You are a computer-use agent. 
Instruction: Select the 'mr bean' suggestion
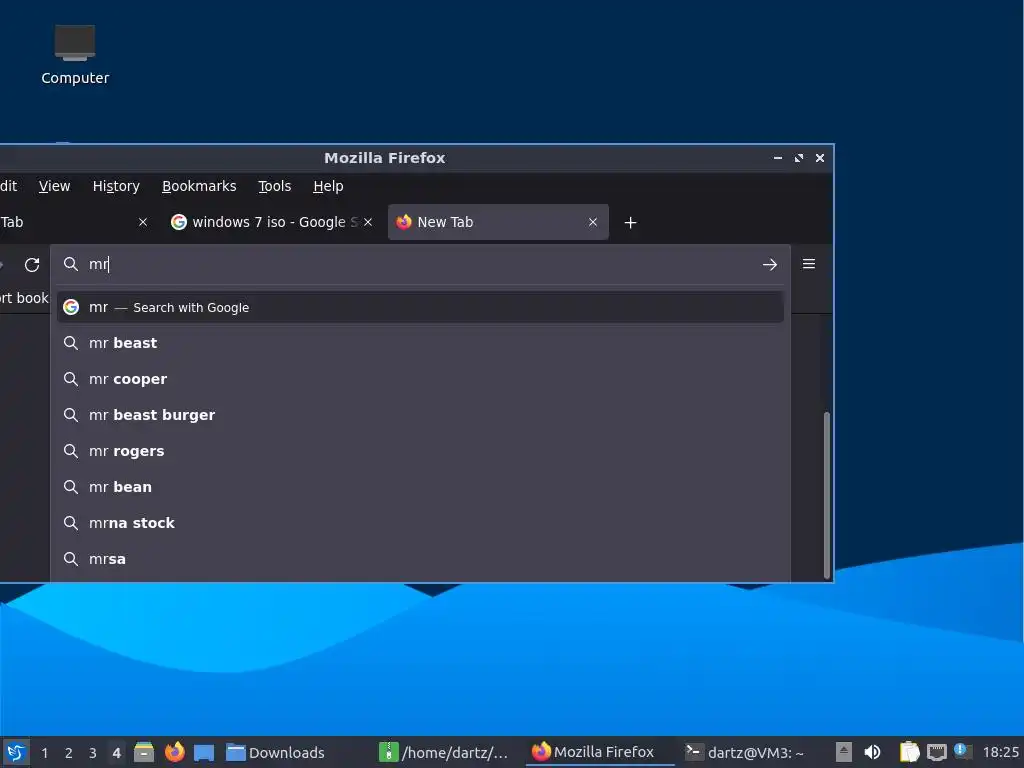point(421,487)
